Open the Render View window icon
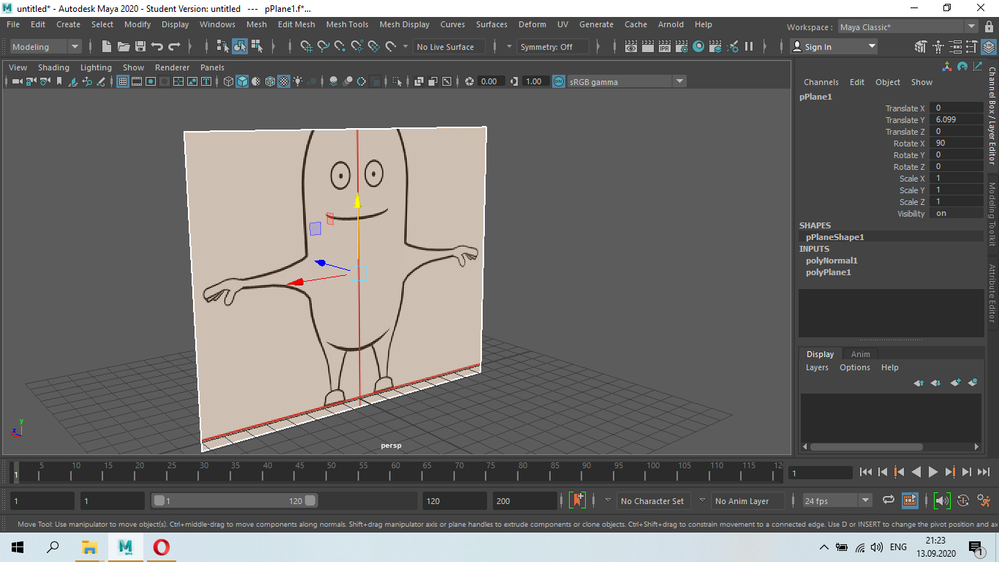The image size is (999, 562). pos(631,47)
